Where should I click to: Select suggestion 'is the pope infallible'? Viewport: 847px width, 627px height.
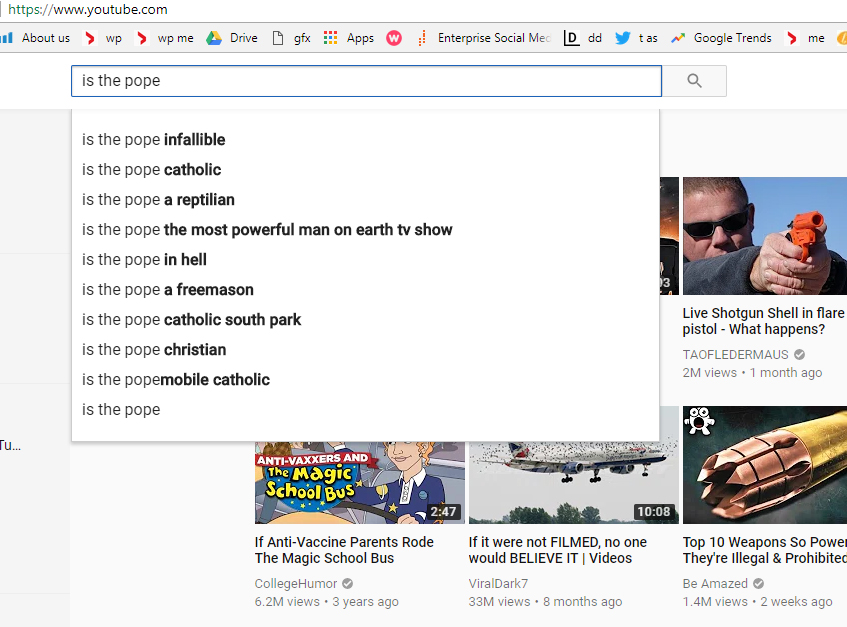coord(154,140)
